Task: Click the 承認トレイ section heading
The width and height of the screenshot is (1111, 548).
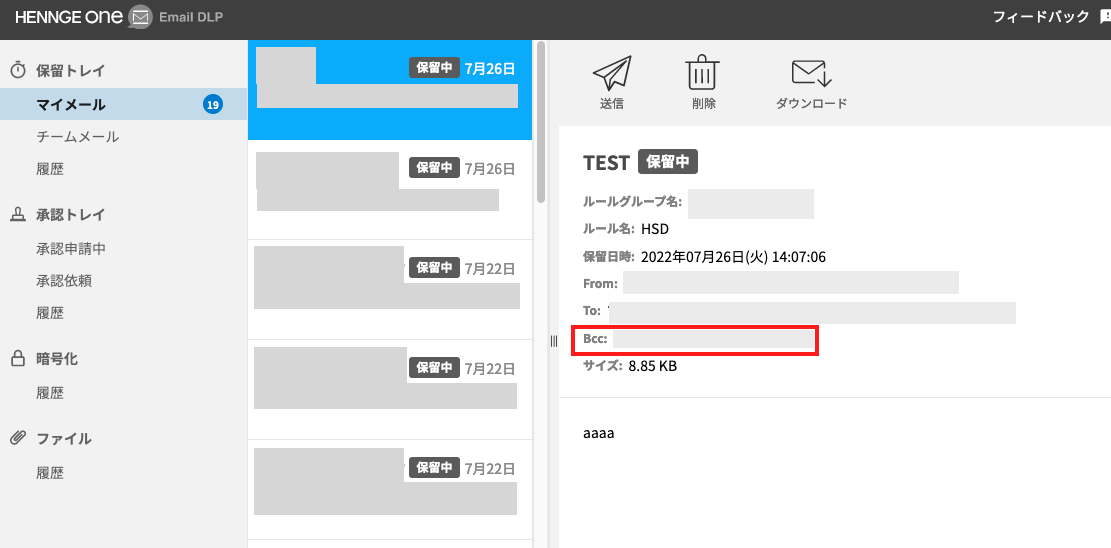Action: click(71, 215)
